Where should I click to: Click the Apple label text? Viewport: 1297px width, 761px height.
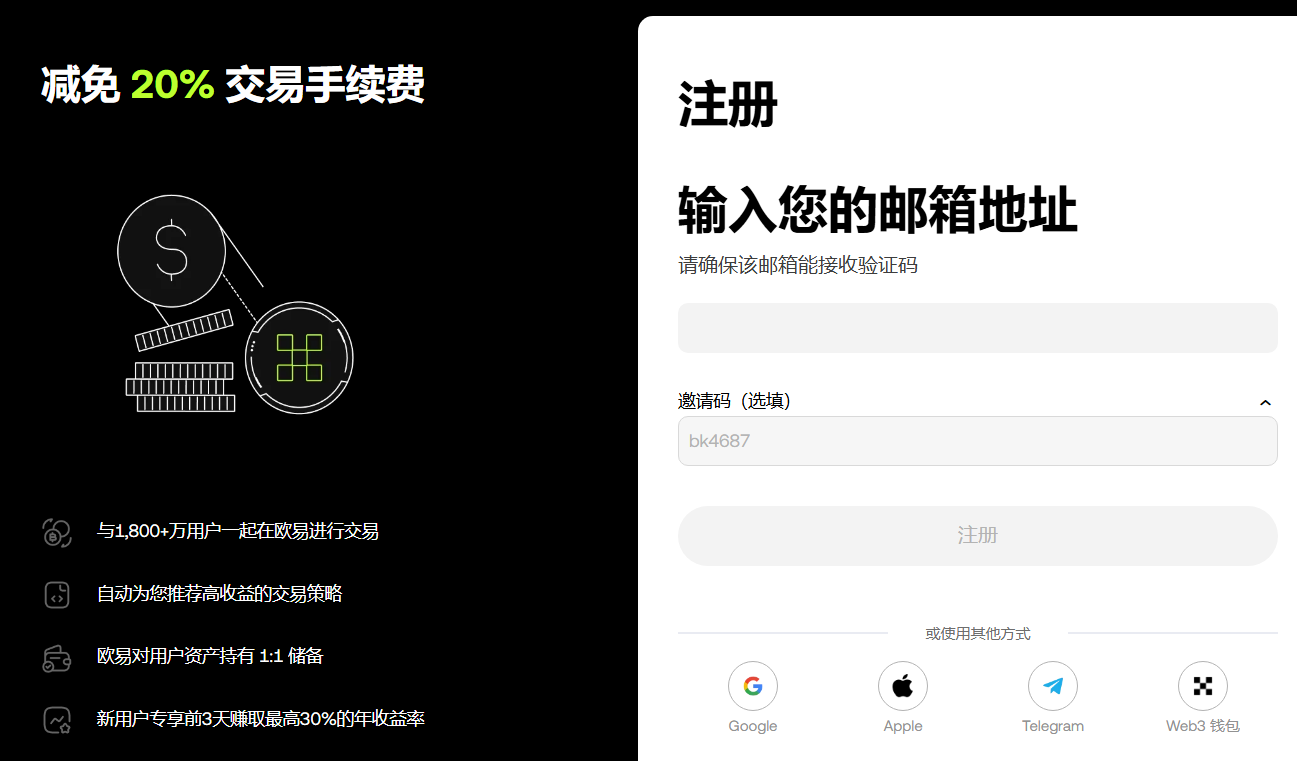[903, 726]
